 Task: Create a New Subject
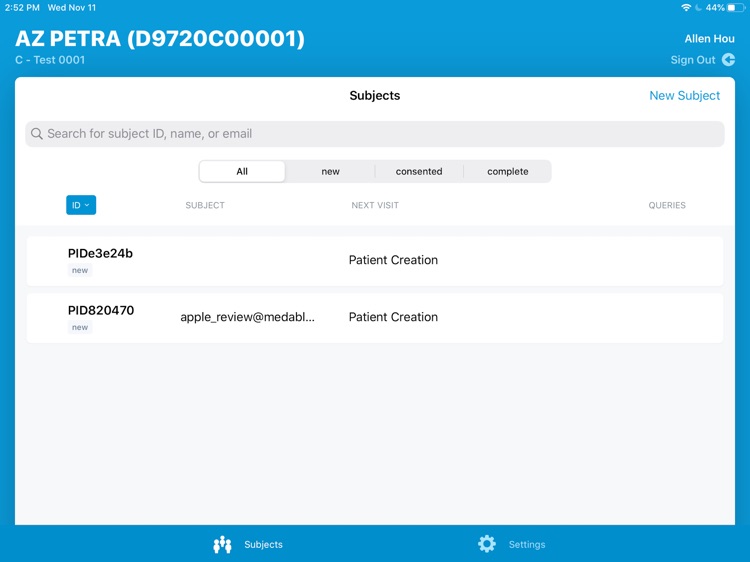(684, 96)
